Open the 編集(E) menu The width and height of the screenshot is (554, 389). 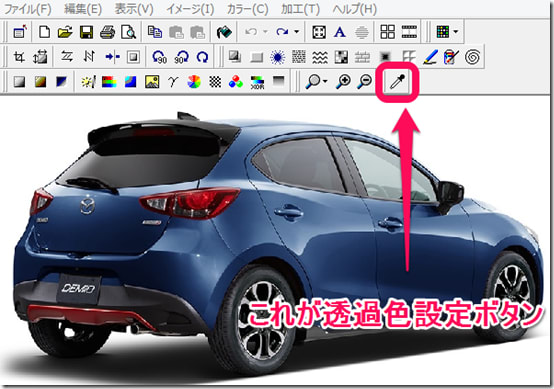pos(83,9)
